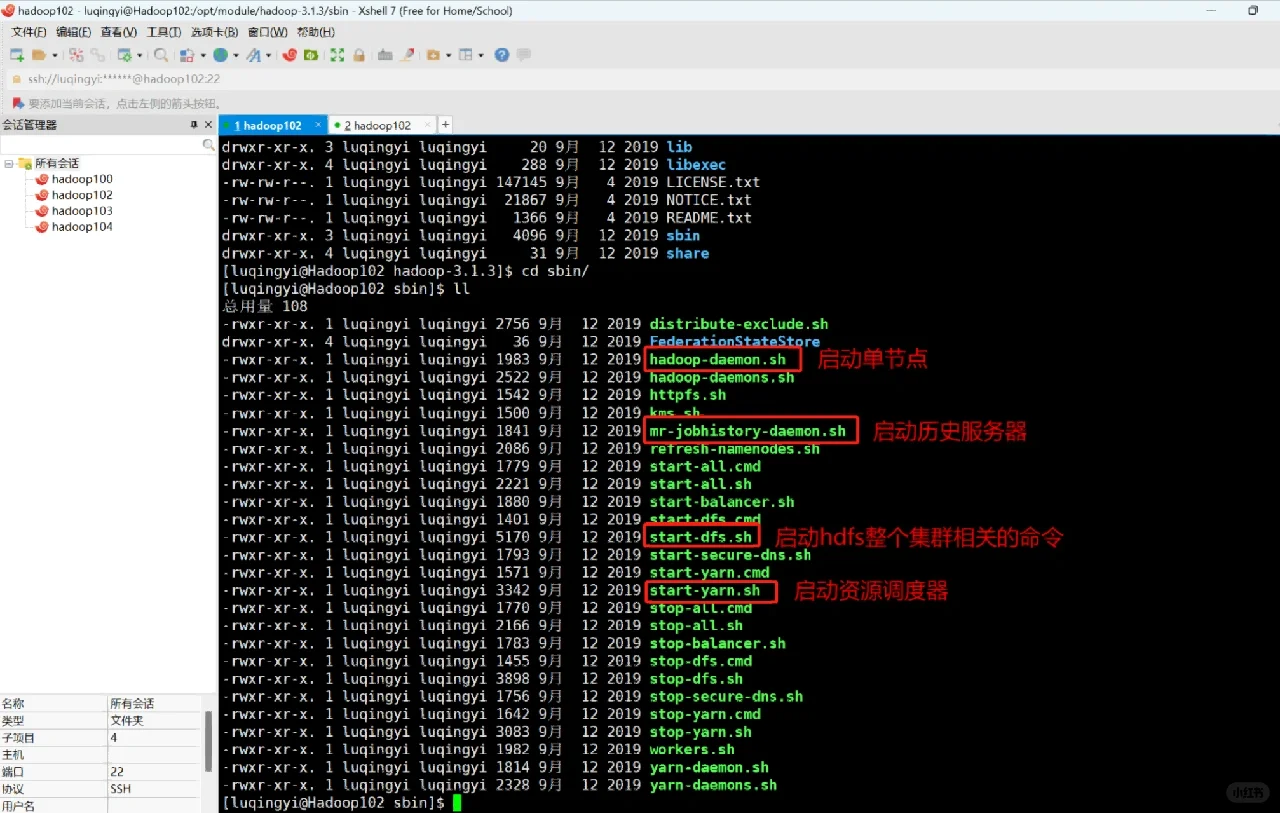
Task: Click the orange folder transfer icon
Action: click(433, 55)
